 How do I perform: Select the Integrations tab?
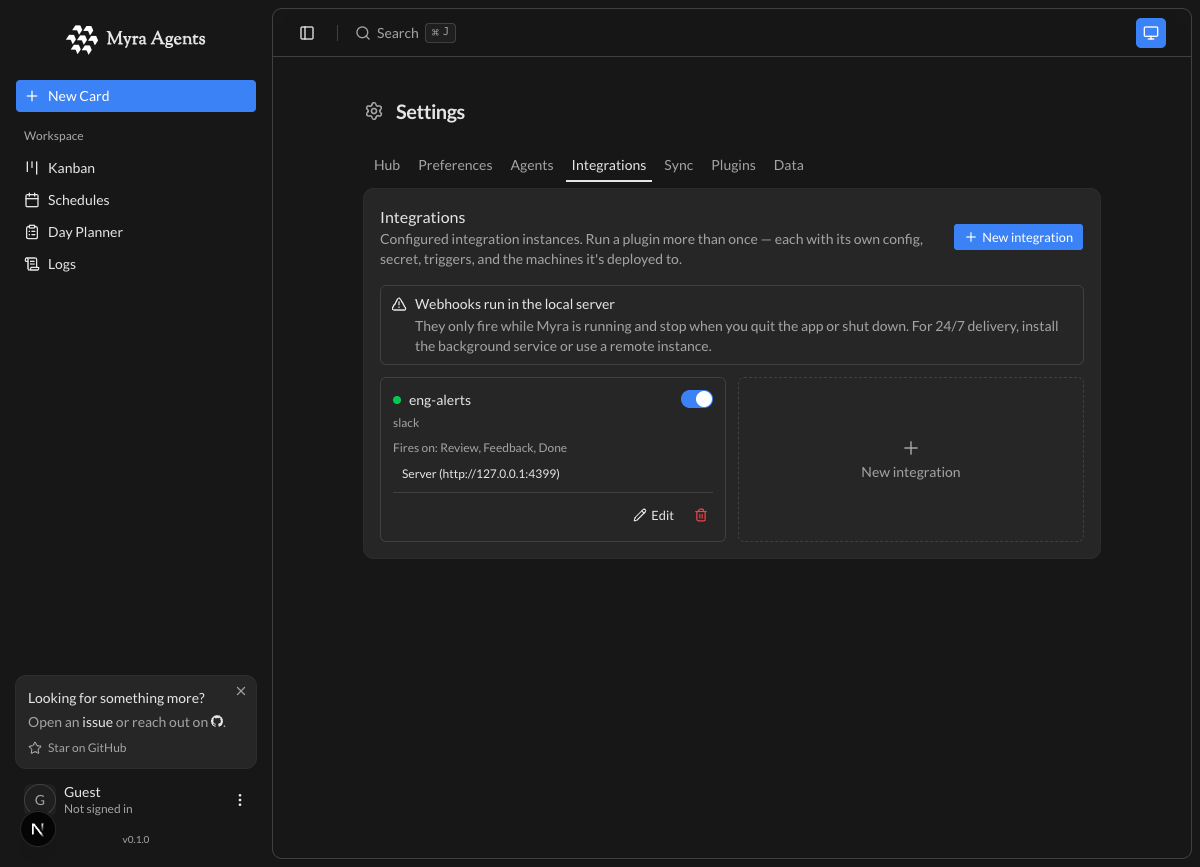[609, 165]
